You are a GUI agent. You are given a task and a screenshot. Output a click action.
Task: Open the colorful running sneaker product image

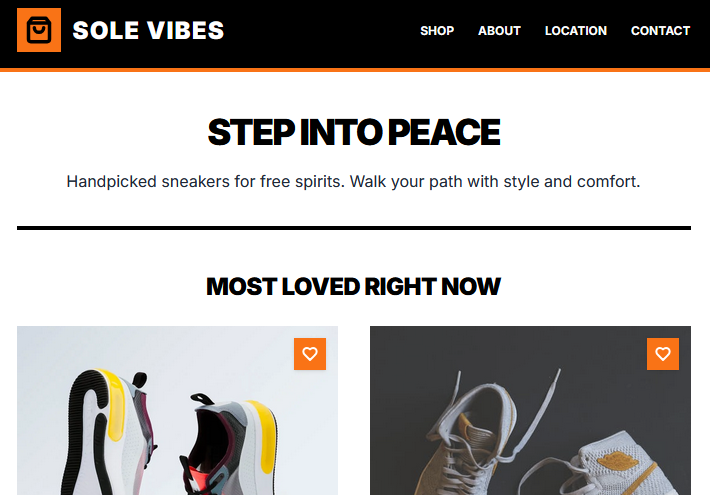tap(177, 430)
